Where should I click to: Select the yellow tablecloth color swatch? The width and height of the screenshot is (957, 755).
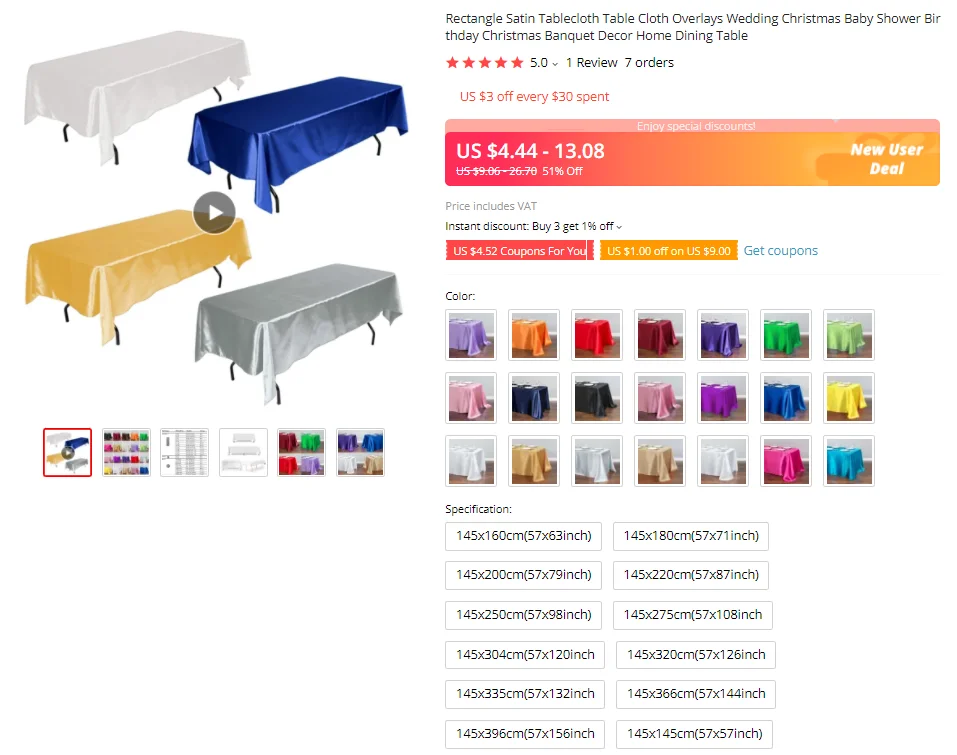point(848,398)
